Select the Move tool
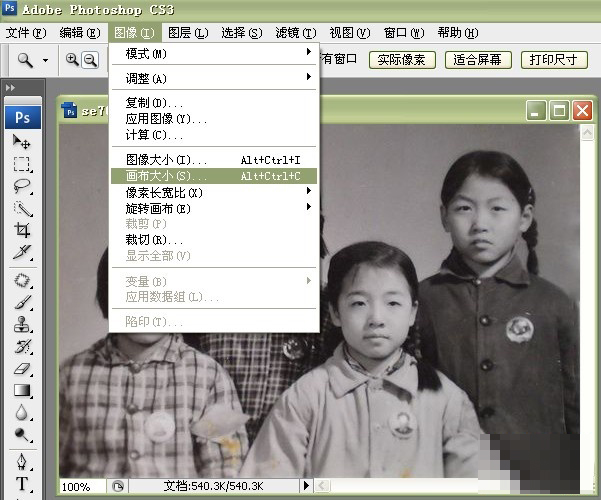Screen dimensions: 601x500 (22, 142)
